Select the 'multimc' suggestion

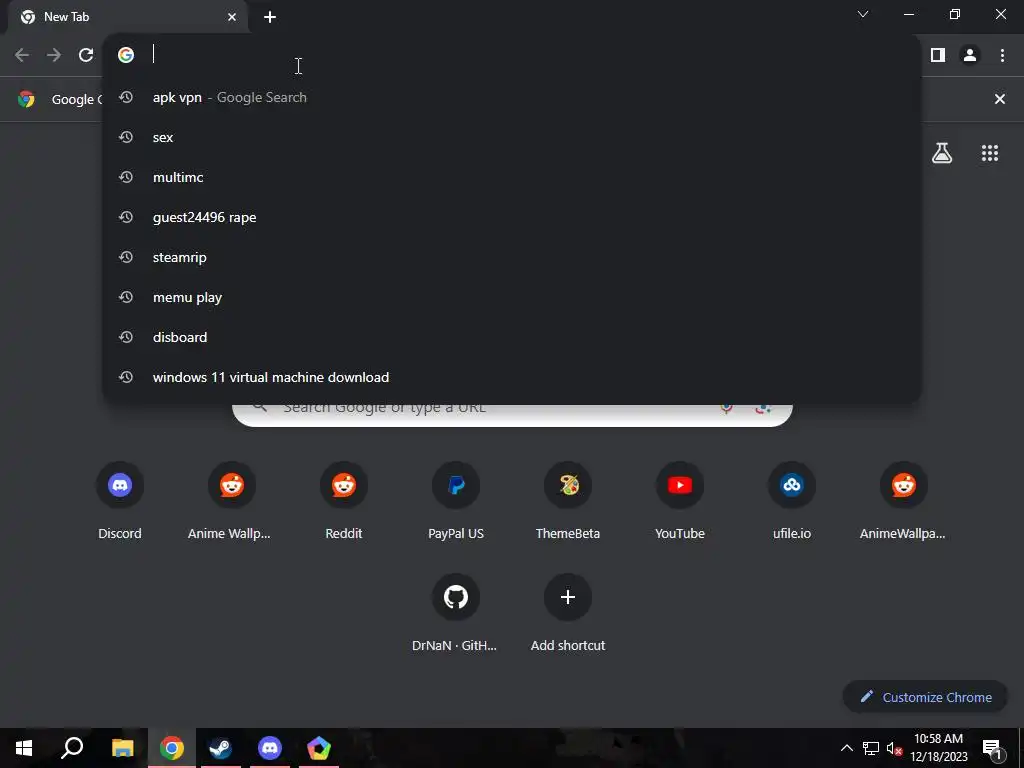pos(511,177)
